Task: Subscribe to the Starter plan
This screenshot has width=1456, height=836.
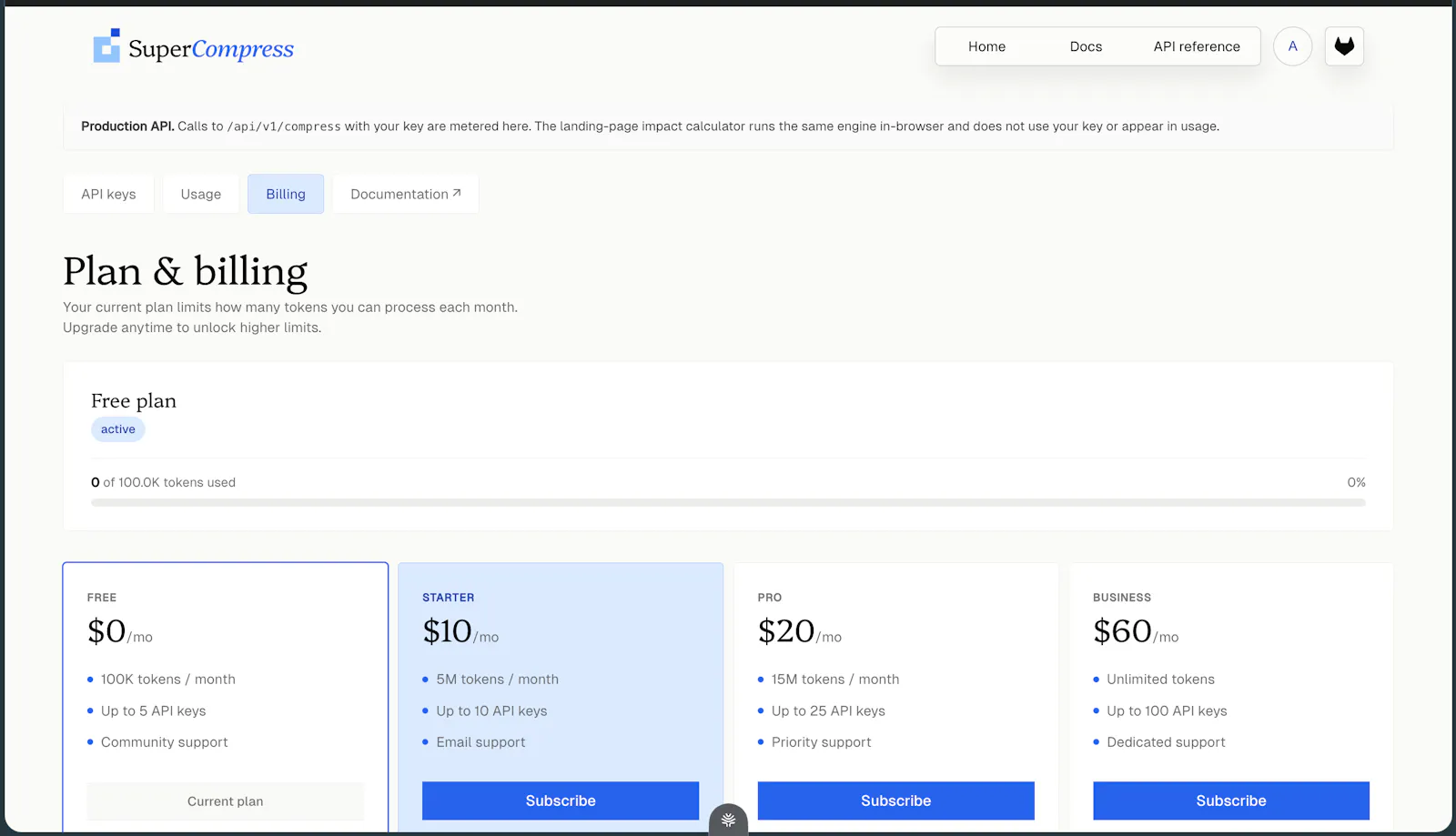Action: (x=561, y=801)
